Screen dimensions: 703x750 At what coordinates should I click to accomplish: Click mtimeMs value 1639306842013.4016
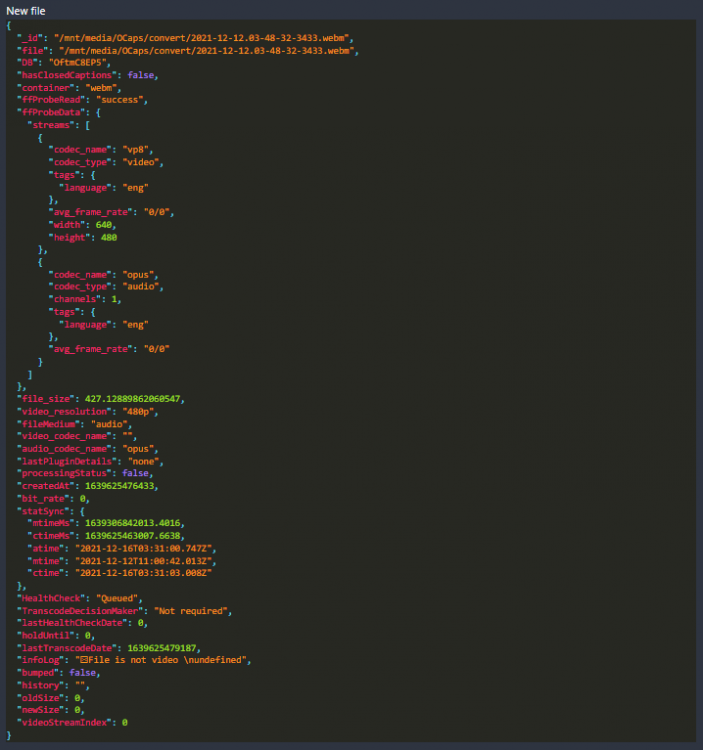[x=132, y=523]
